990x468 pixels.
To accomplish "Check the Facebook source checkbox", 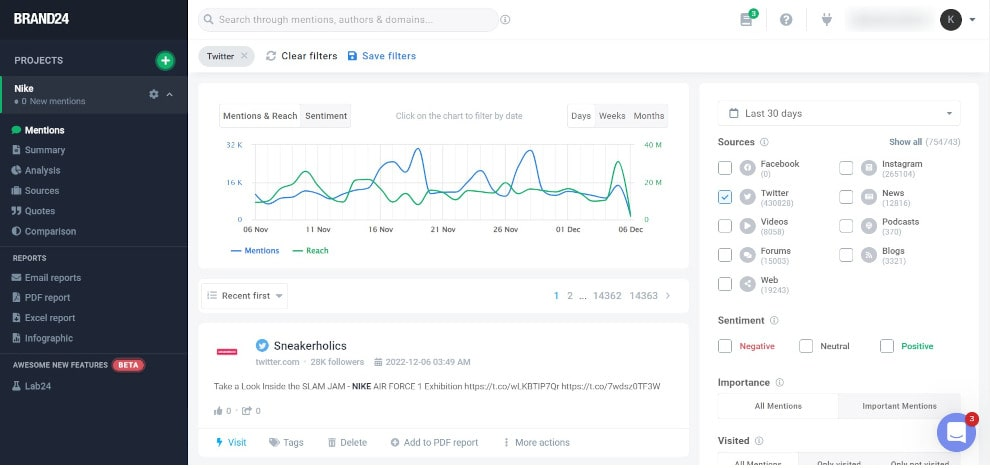I will [x=725, y=168].
